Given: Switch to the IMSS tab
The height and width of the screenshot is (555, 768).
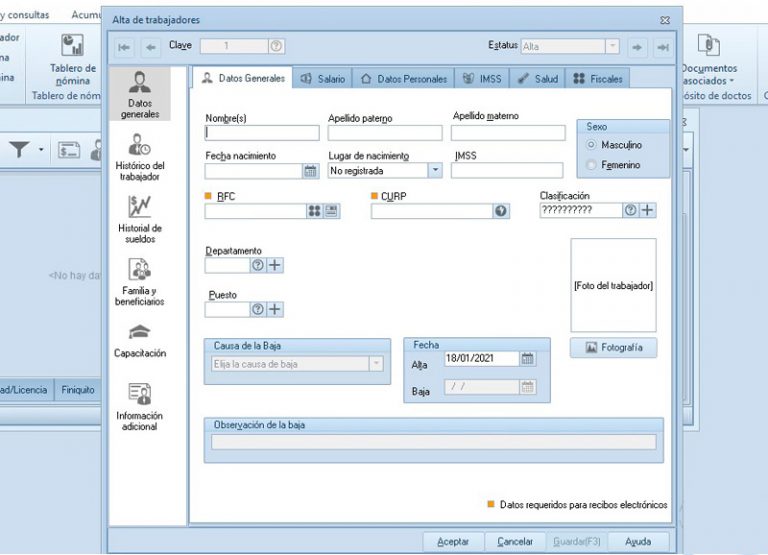Looking at the screenshot, I should pyautogui.click(x=482, y=78).
